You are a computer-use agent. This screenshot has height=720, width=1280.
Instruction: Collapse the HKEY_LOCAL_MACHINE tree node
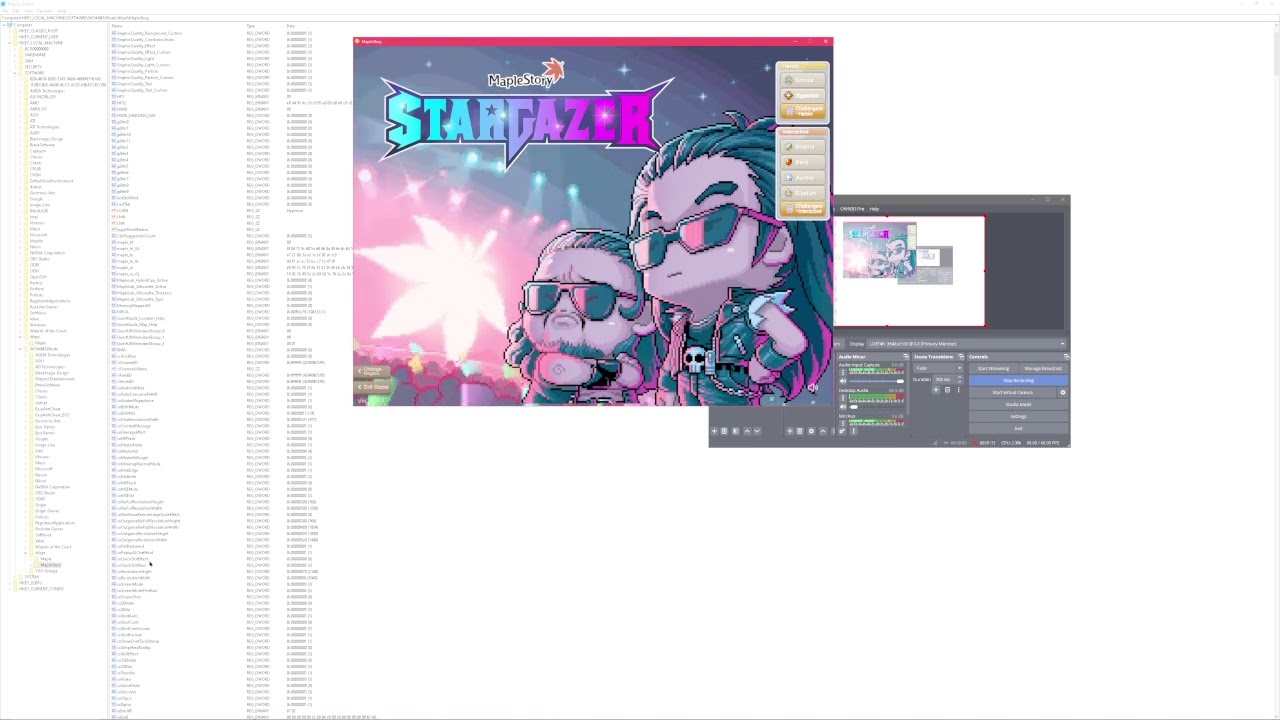point(10,43)
